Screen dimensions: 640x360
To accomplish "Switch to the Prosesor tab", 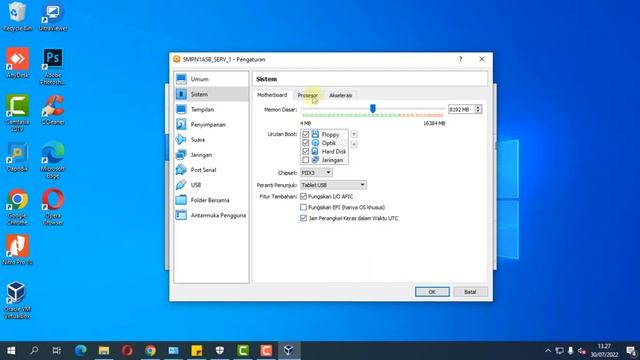I will (x=308, y=95).
